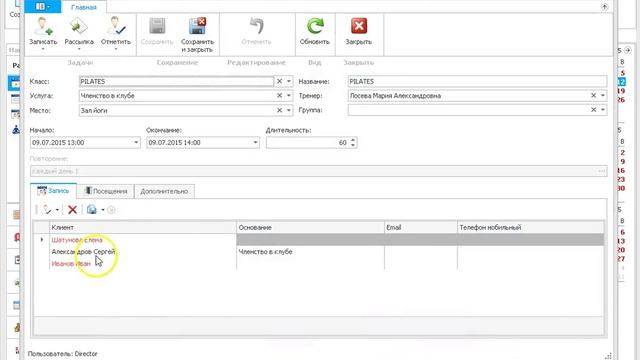Collapse the ribbon with the up arrow

coord(604,7)
